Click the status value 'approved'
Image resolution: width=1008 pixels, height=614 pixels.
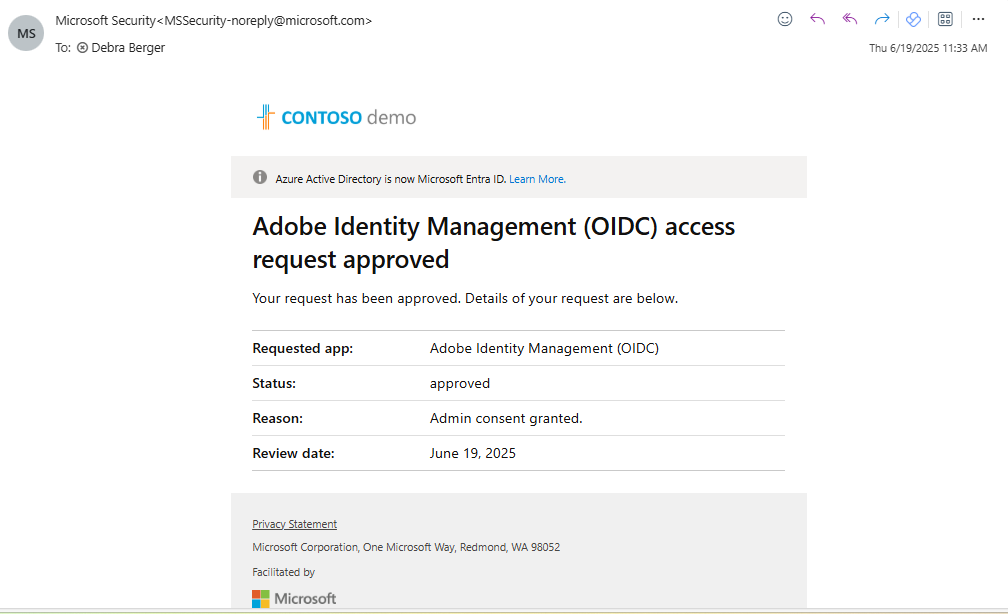click(460, 384)
